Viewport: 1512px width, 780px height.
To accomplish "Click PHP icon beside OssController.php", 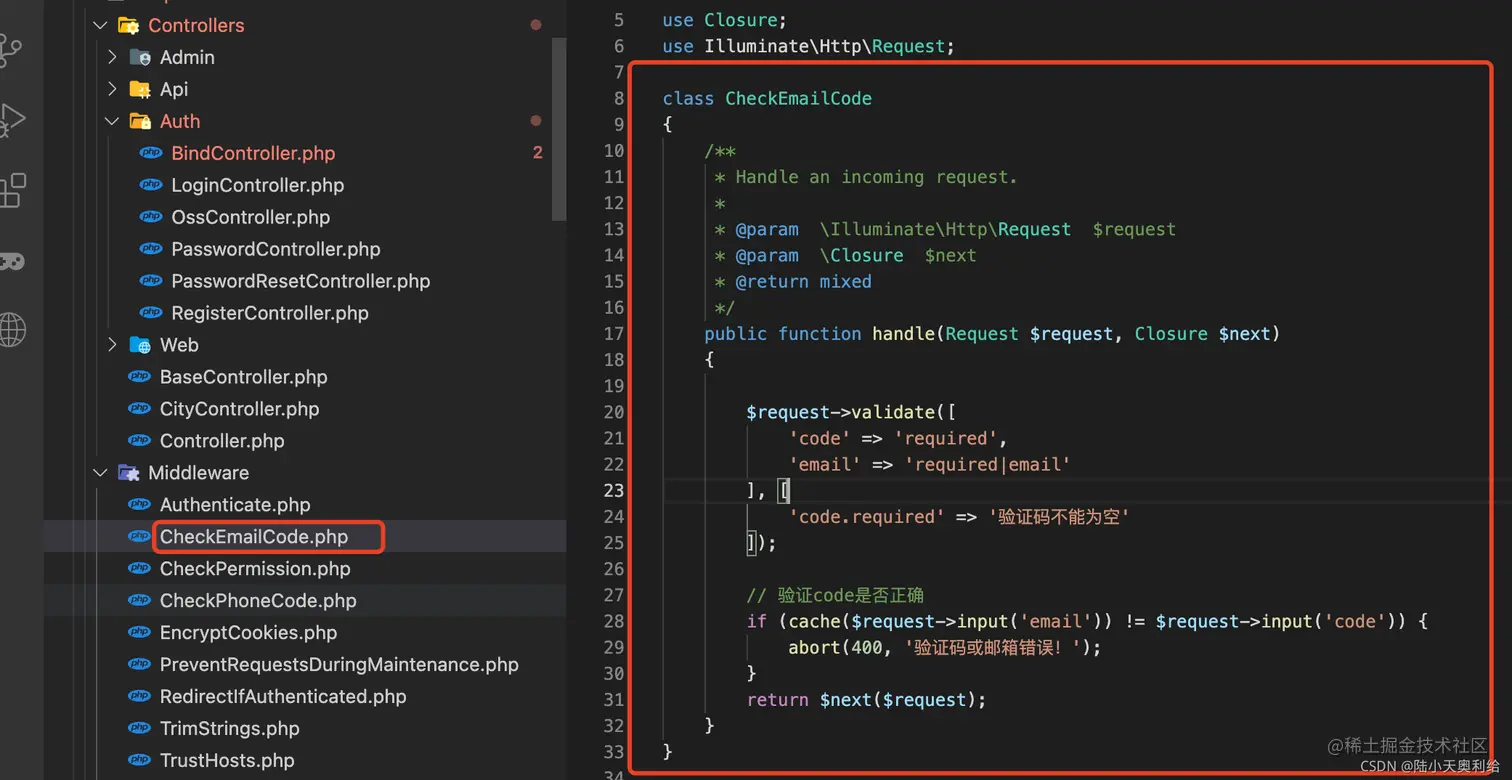I will pos(151,217).
